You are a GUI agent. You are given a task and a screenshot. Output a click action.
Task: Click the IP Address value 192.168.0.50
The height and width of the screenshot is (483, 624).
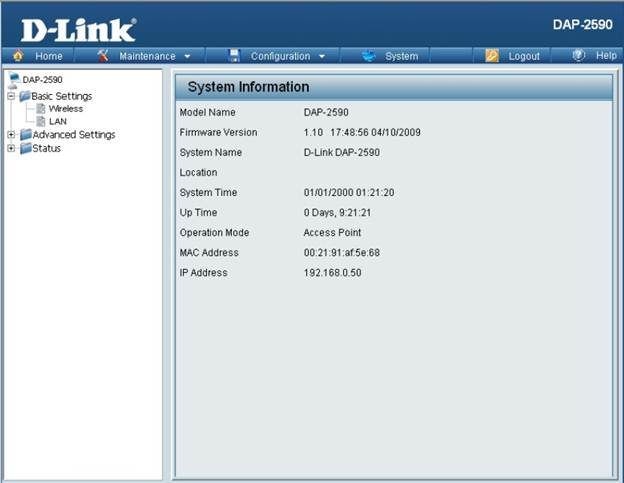(x=332, y=273)
